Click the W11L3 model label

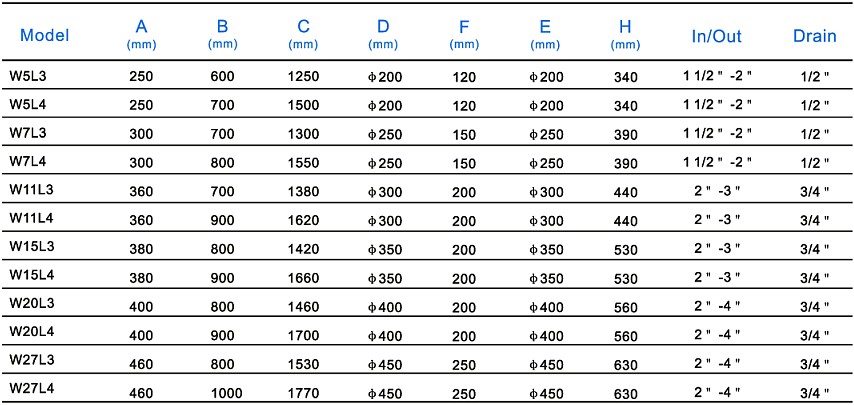click(x=31, y=190)
